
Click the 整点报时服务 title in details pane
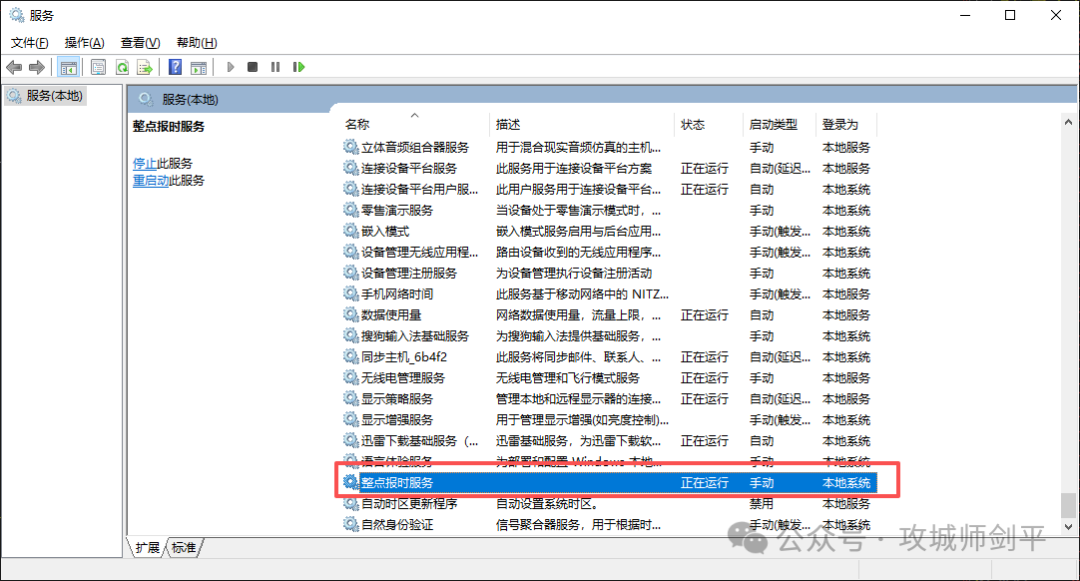coord(169,126)
